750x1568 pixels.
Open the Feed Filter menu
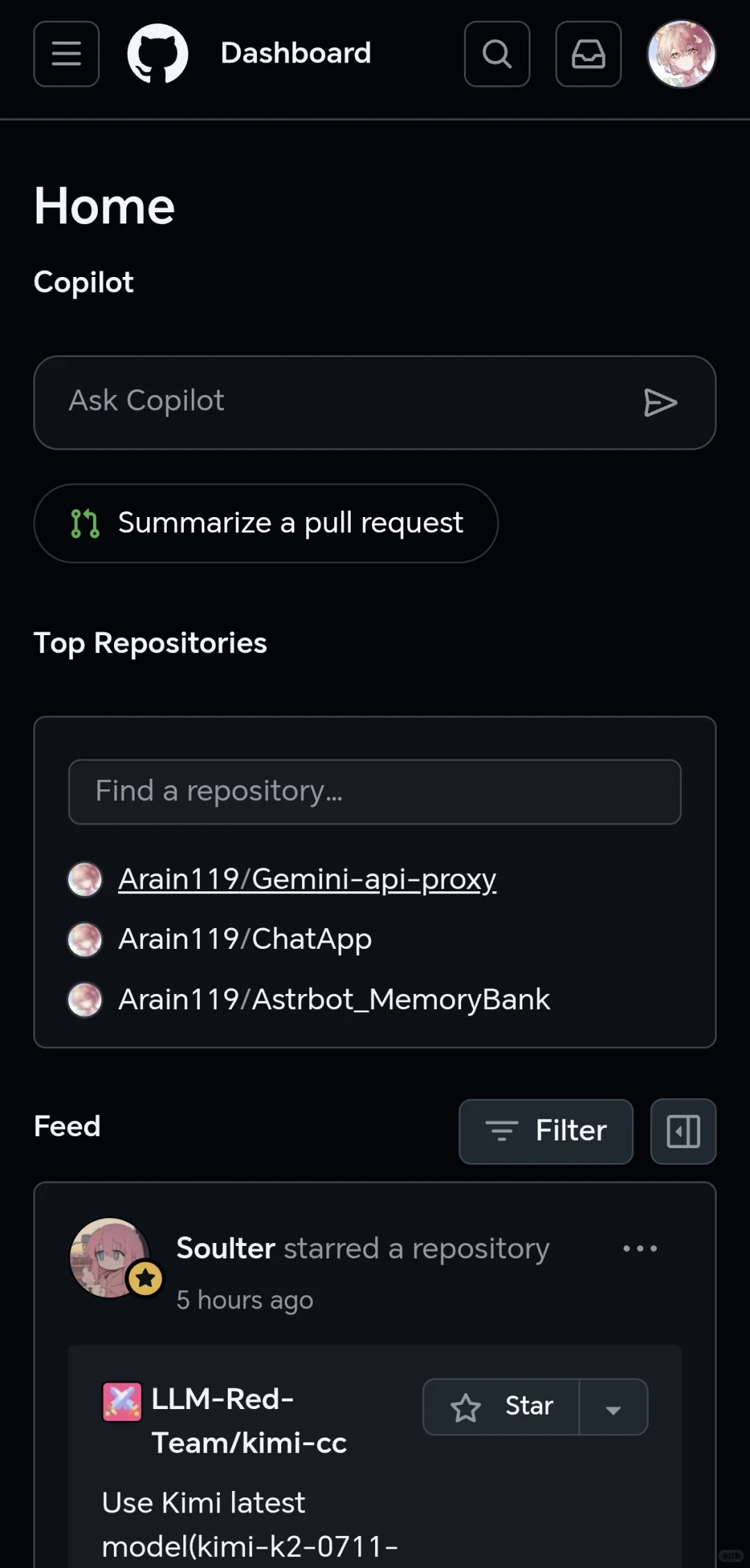[x=546, y=1131]
